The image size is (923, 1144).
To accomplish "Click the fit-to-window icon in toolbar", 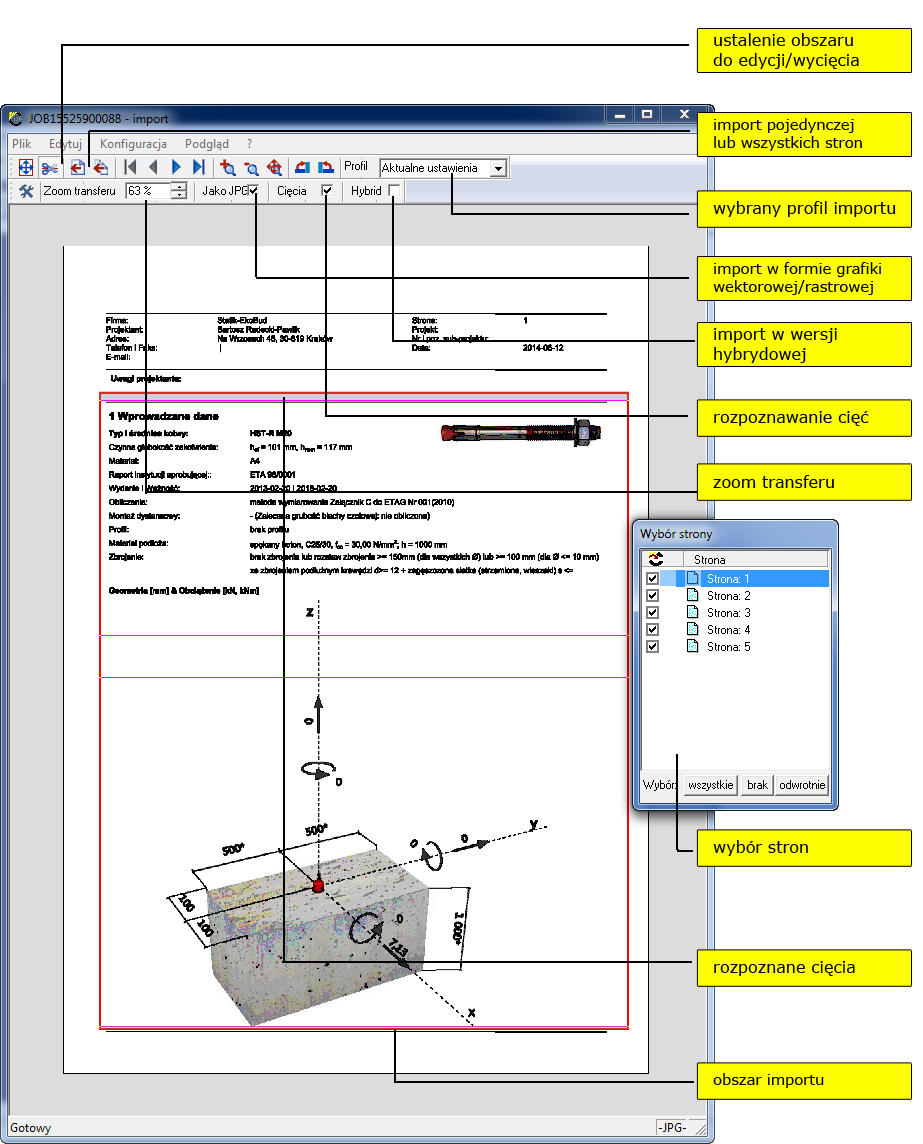I will point(25,168).
